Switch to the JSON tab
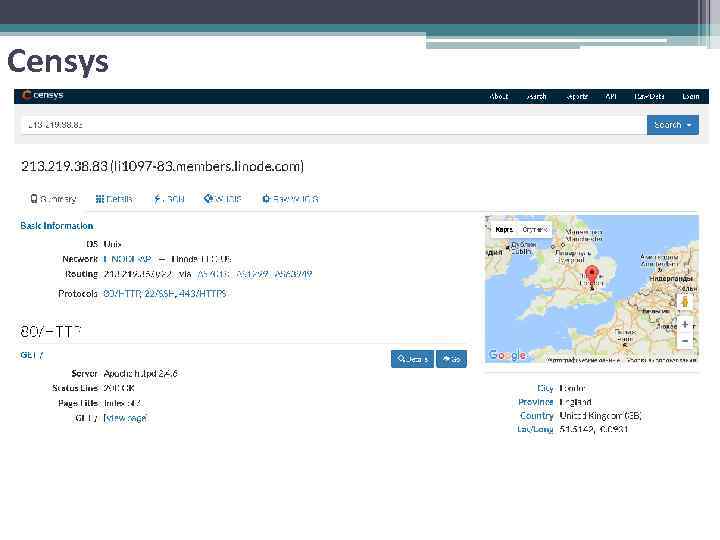 (x=169, y=199)
